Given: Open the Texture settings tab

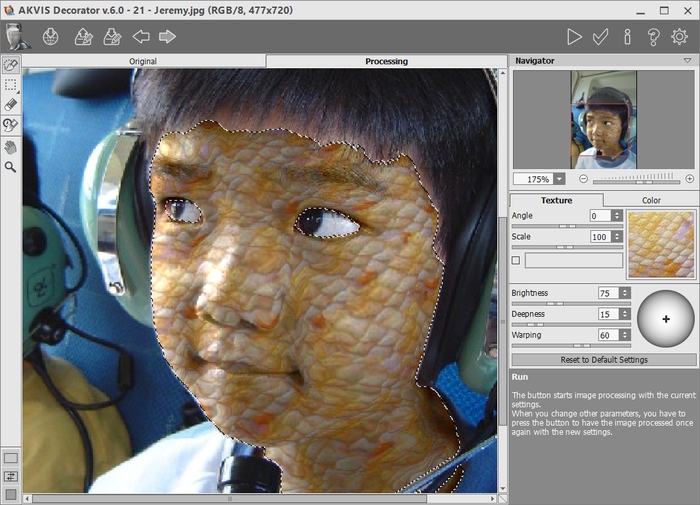Looking at the screenshot, I should coord(556,200).
